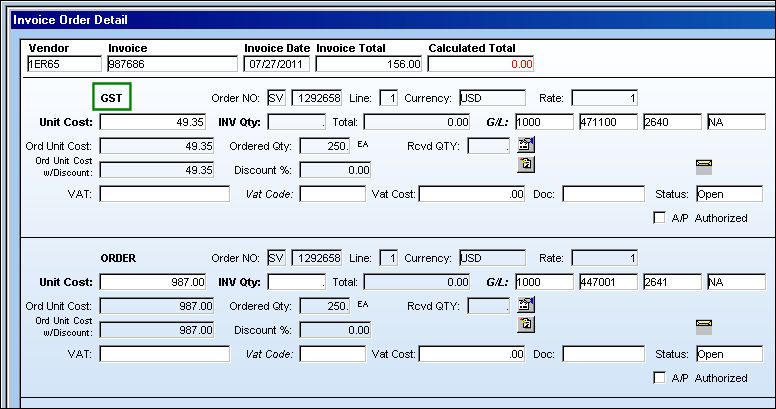Check A/P Authorized in the GST section

click(x=659, y=218)
